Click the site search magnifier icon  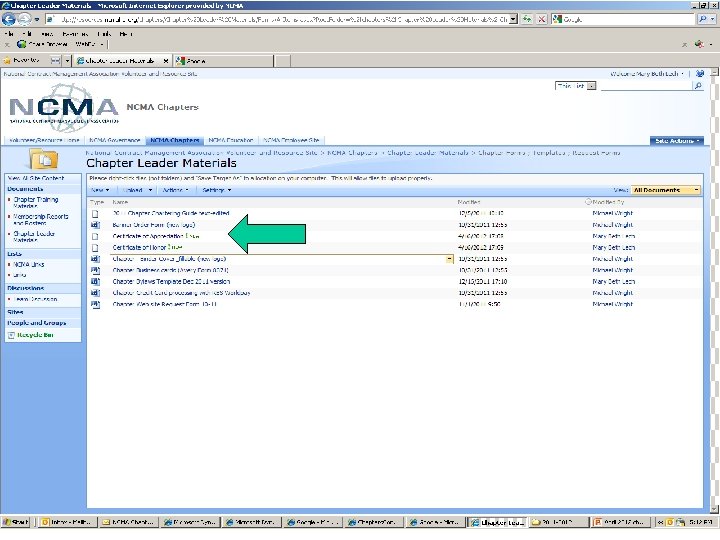pos(698,86)
